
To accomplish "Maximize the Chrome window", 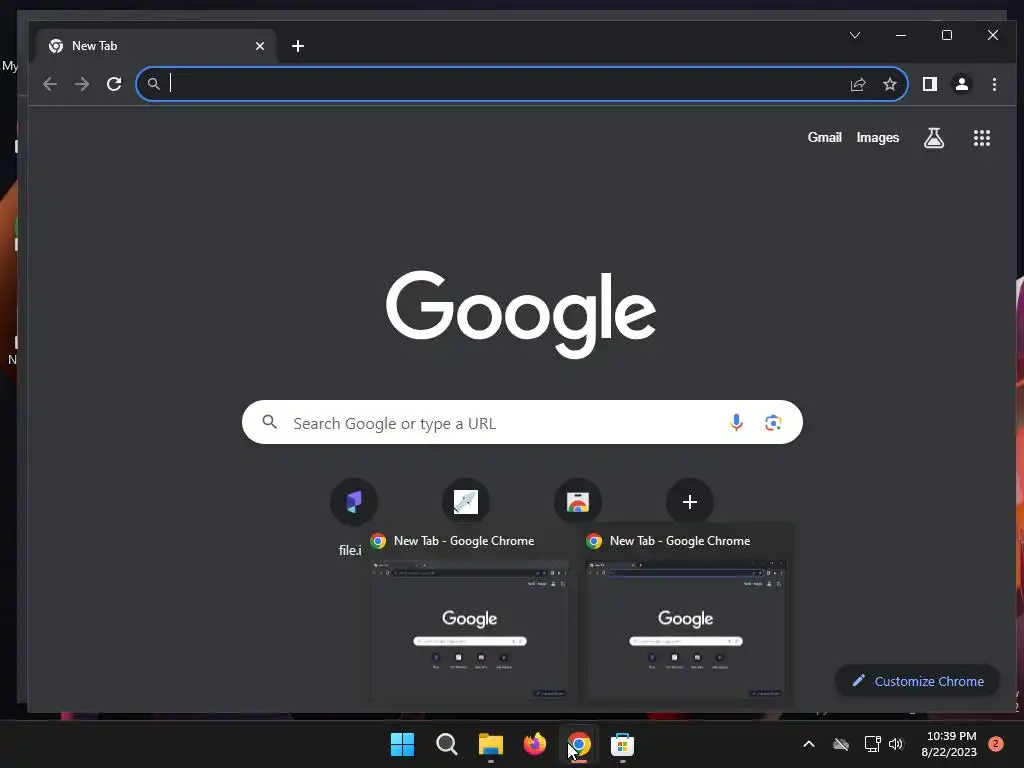I will tap(947, 35).
